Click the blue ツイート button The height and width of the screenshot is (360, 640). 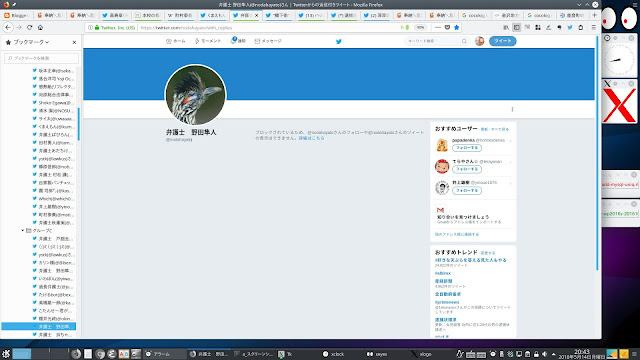[502, 41]
